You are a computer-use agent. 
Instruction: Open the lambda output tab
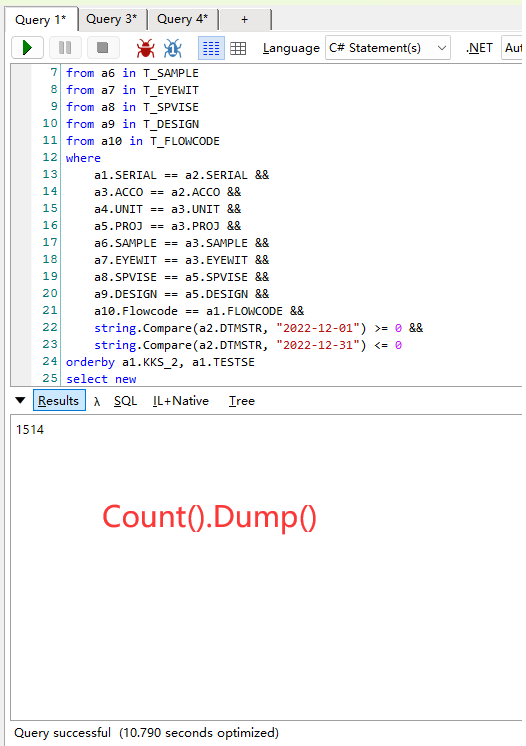(97, 402)
